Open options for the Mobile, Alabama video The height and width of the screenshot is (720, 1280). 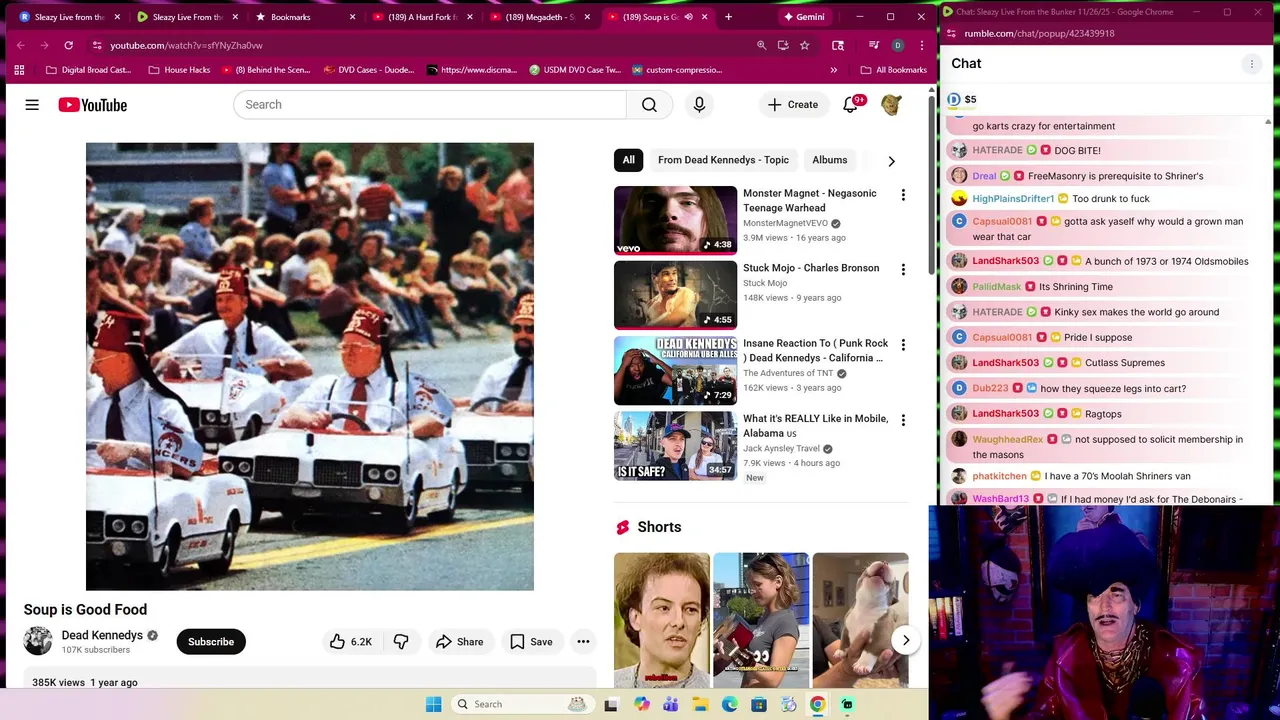(903, 420)
